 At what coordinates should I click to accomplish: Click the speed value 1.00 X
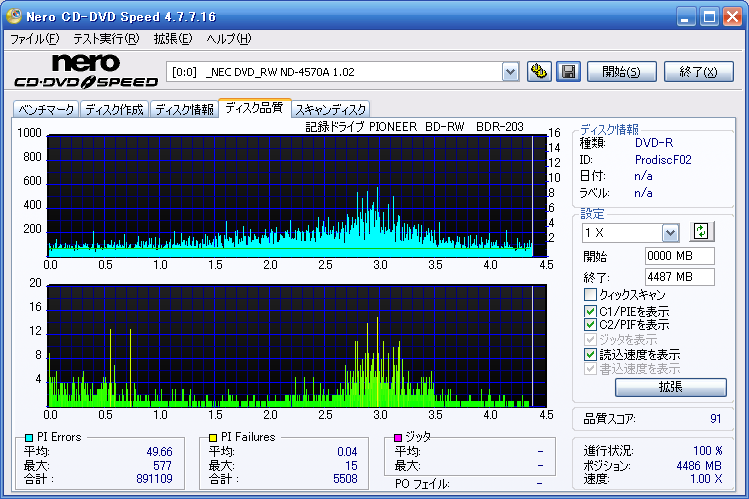click(706, 478)
